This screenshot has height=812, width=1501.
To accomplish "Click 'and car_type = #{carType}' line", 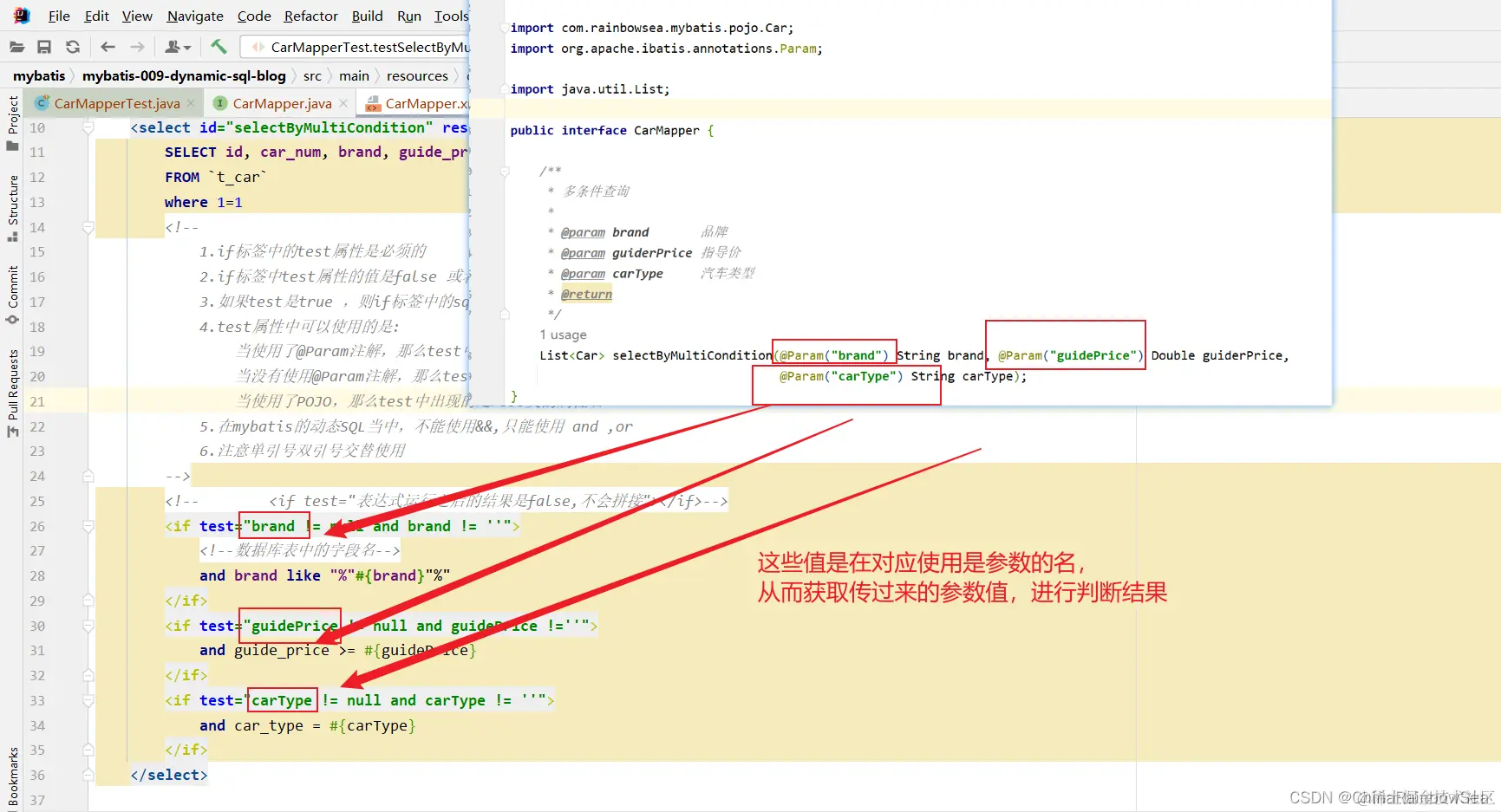I will tap(307, 725).
